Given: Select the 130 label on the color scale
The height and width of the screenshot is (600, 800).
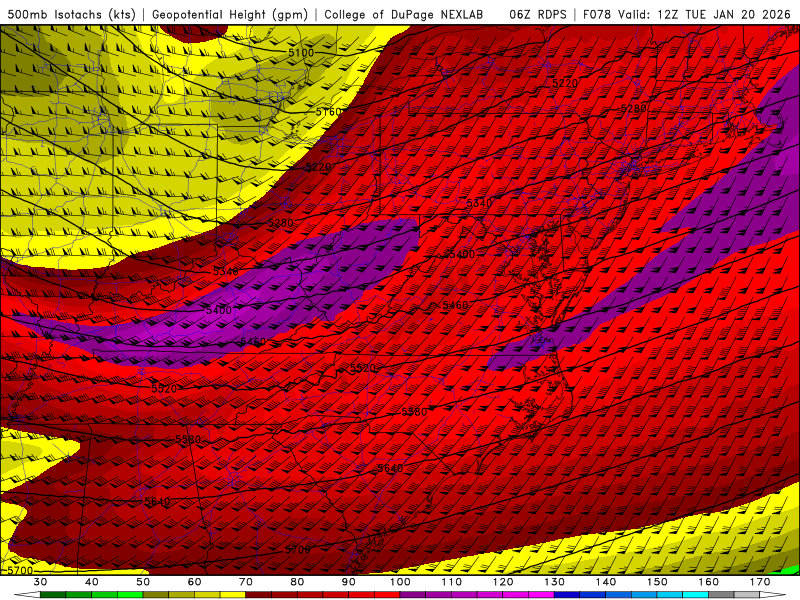Looking at the screenshot, I should pyautogui.click(x=555, y=582).
